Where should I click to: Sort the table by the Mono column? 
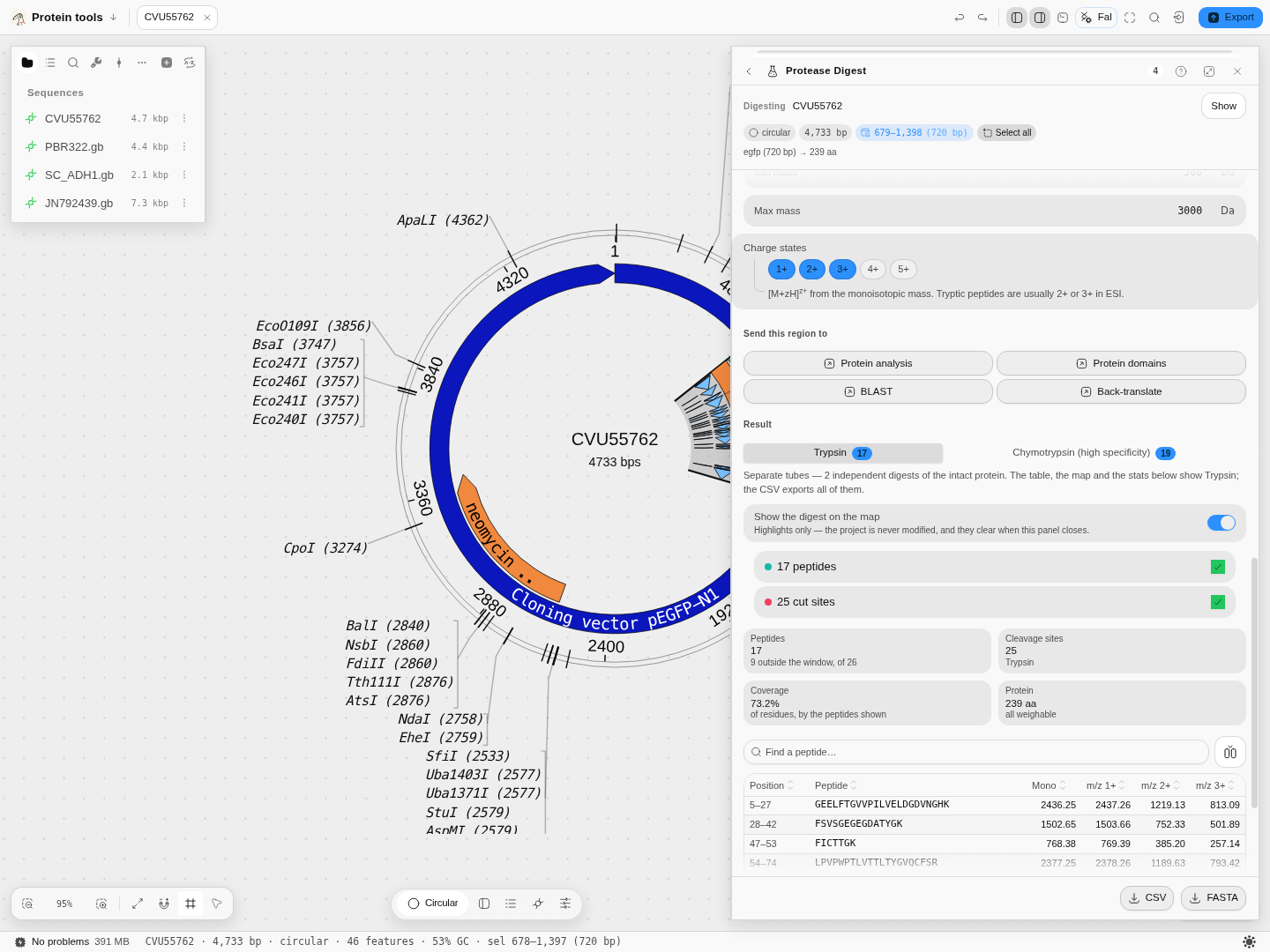point(1049,785)
